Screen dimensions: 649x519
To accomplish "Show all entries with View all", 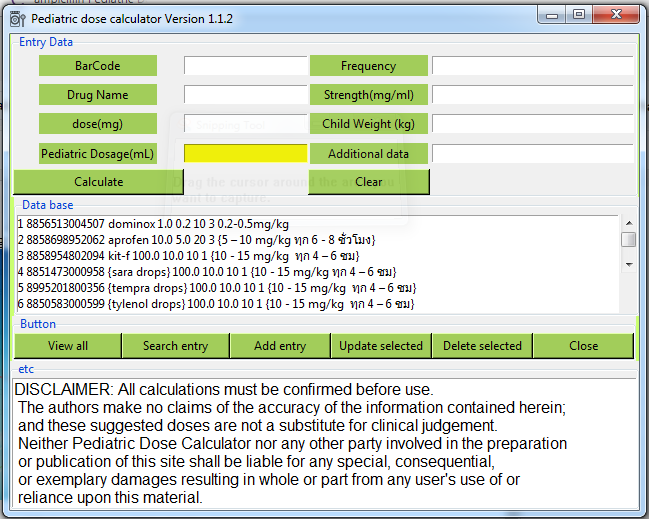I will [x=68, y=346].
